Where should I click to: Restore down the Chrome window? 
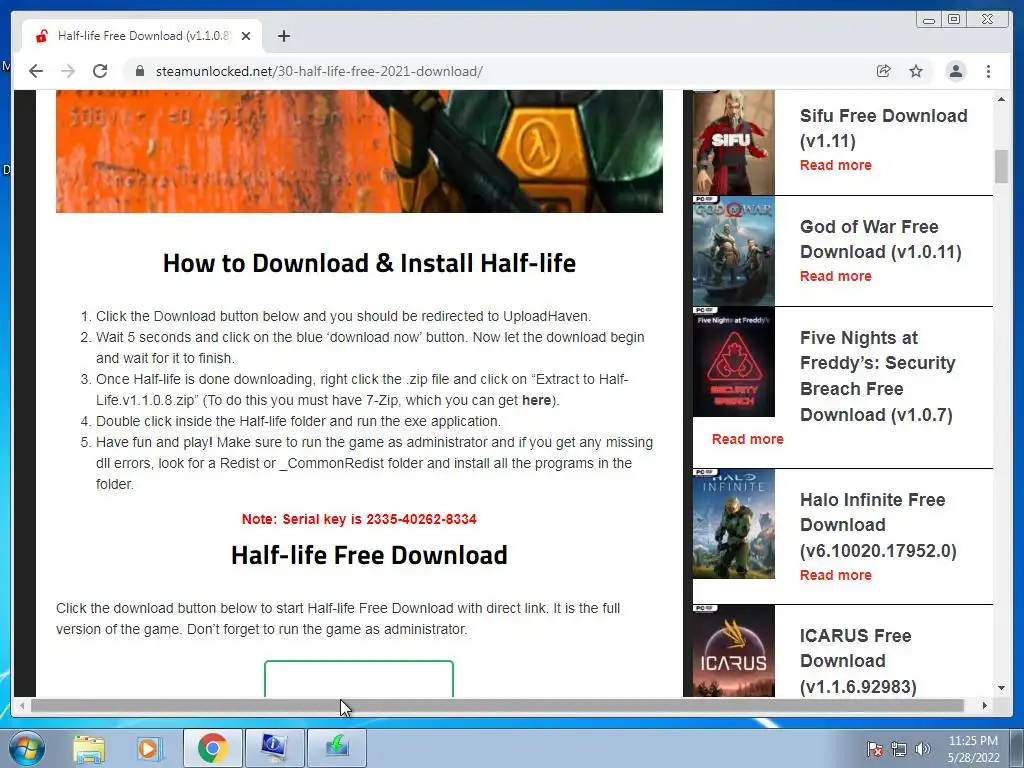click(954, 20)
